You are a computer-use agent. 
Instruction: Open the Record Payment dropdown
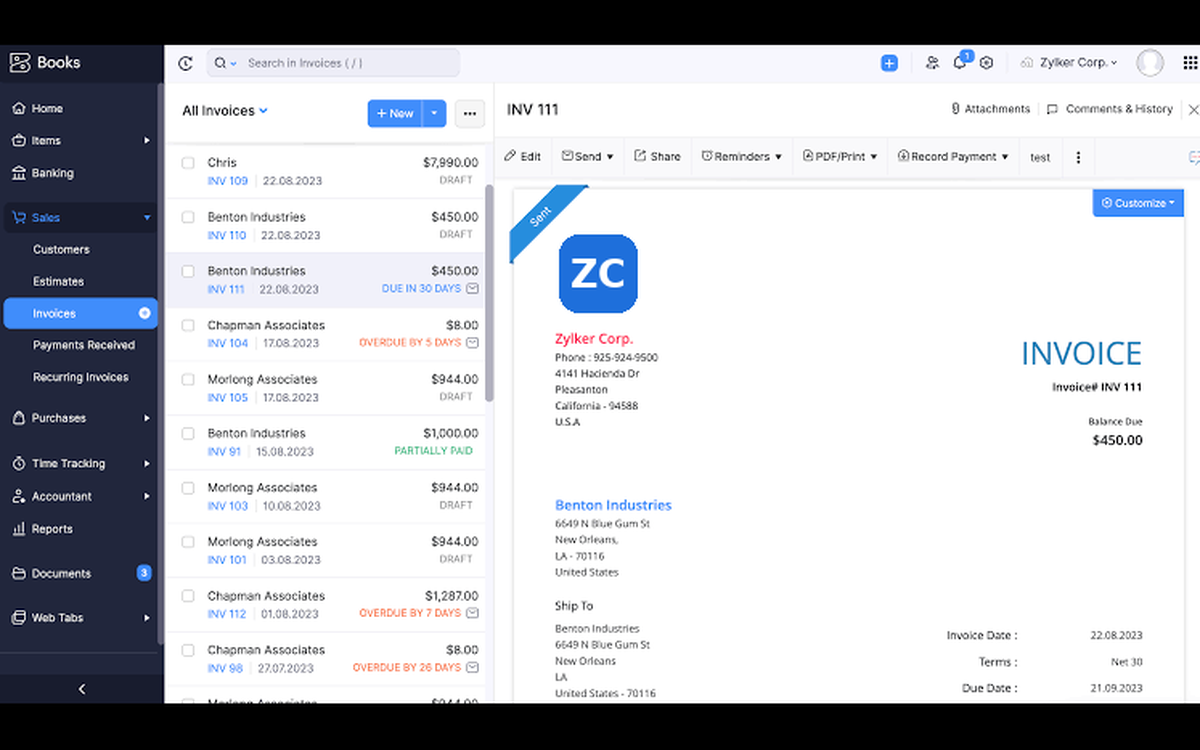point(953,157)
